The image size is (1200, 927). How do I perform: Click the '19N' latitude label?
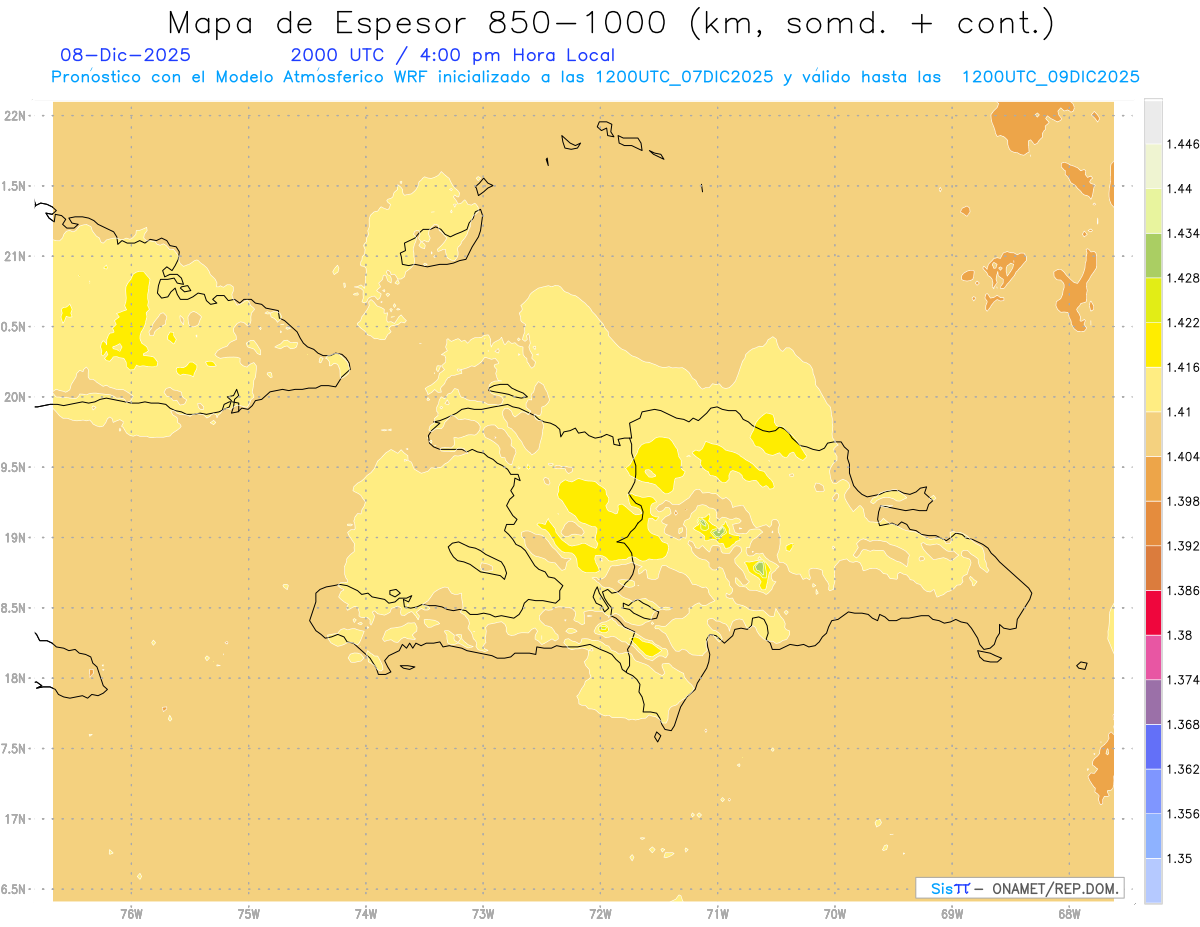[x=16, y=538]
